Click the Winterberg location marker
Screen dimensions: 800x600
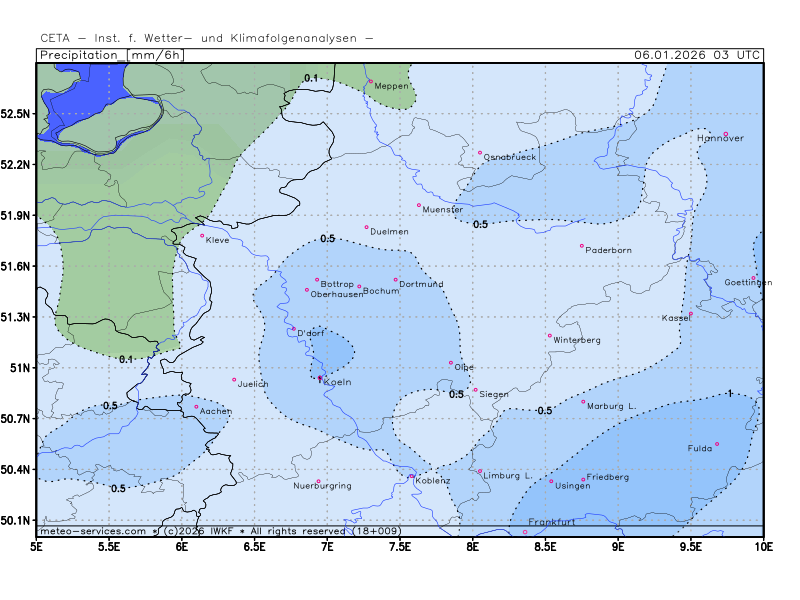click(x=549, y=336)
